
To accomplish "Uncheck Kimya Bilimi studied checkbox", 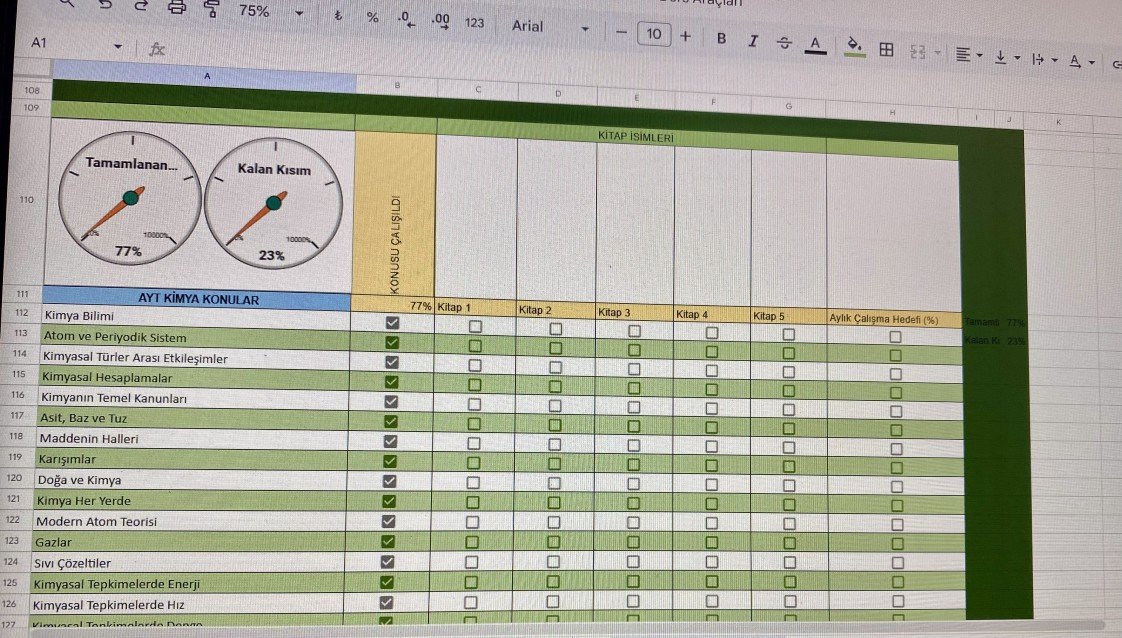I will click(392, 322).
